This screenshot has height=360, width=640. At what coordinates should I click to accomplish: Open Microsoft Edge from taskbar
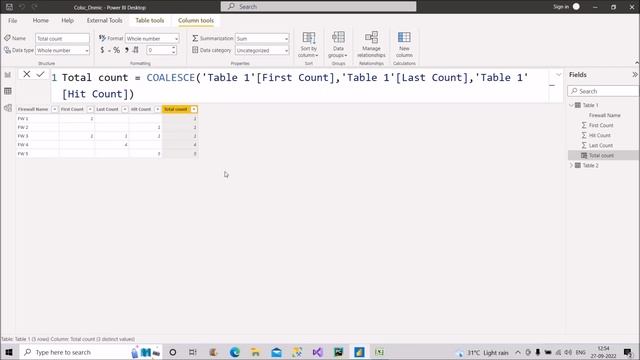pyautogui.click(x=234, y=352)
